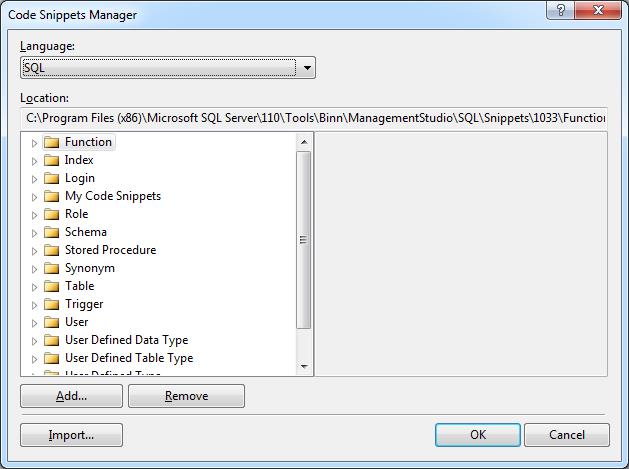This screenshot has width=629, height=469.
Task: Click the Remove button
Action: tap(186, 396)
